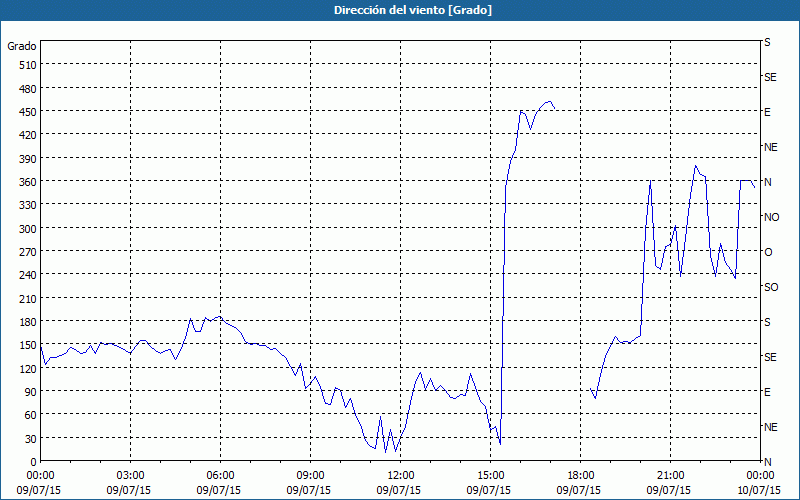Select the 18:00 time label
The image size is (800, 500).
[581, 476]
